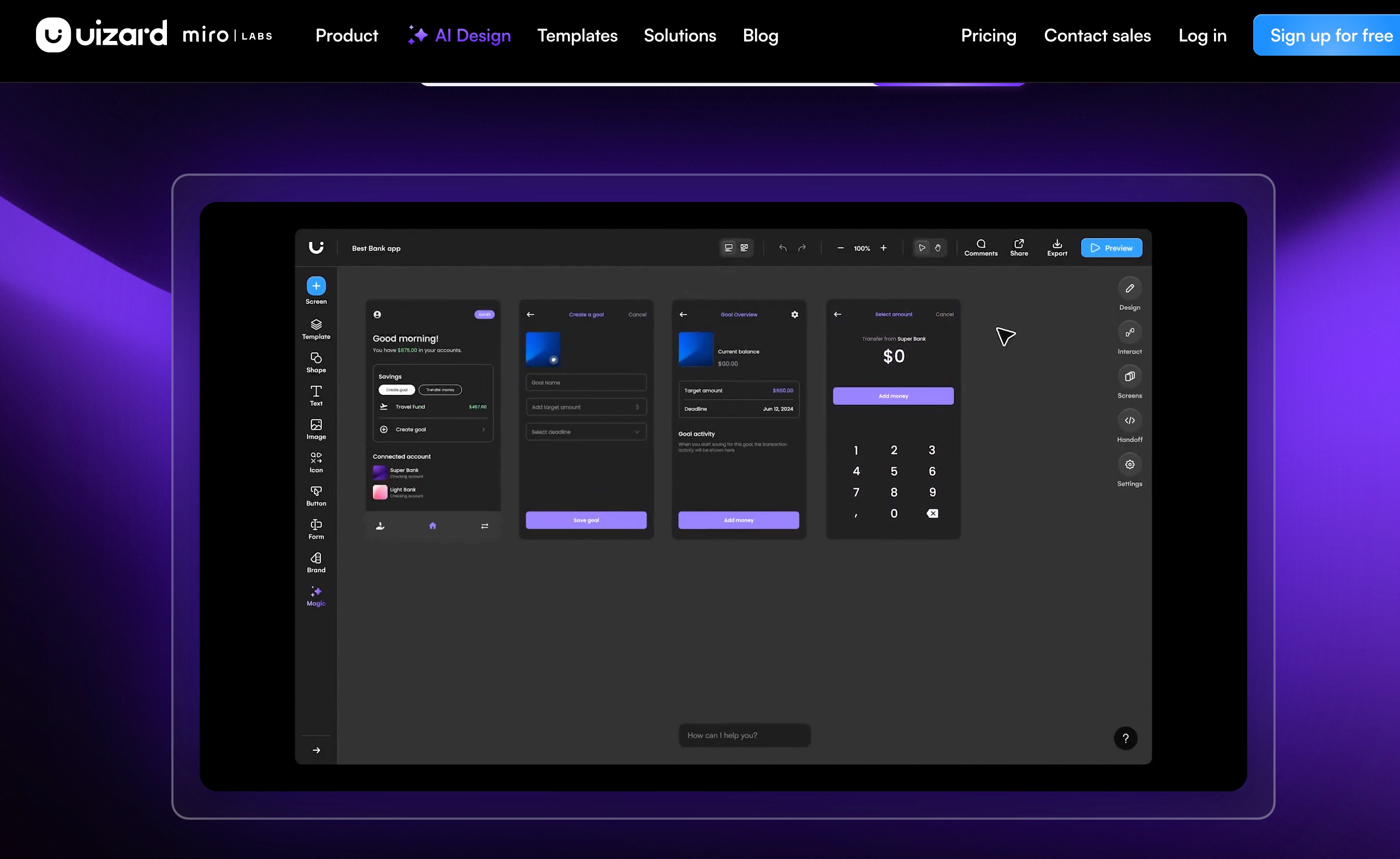This screenshot has height=859, width=1400.
Task: Open Comments
Action: [x=980, y=248]
